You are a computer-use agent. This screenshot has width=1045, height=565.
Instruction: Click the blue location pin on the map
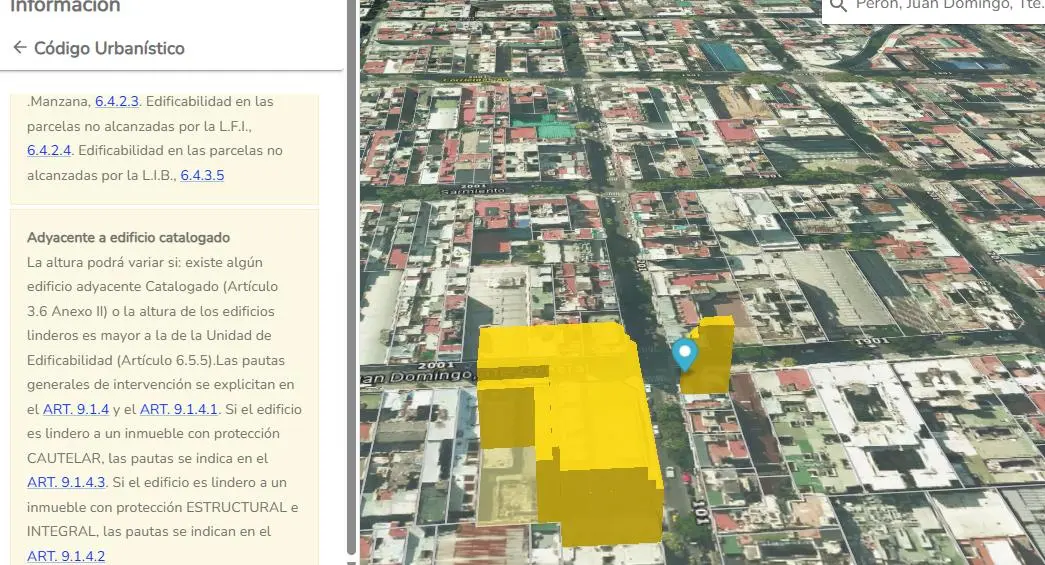[x=684, y=355]
